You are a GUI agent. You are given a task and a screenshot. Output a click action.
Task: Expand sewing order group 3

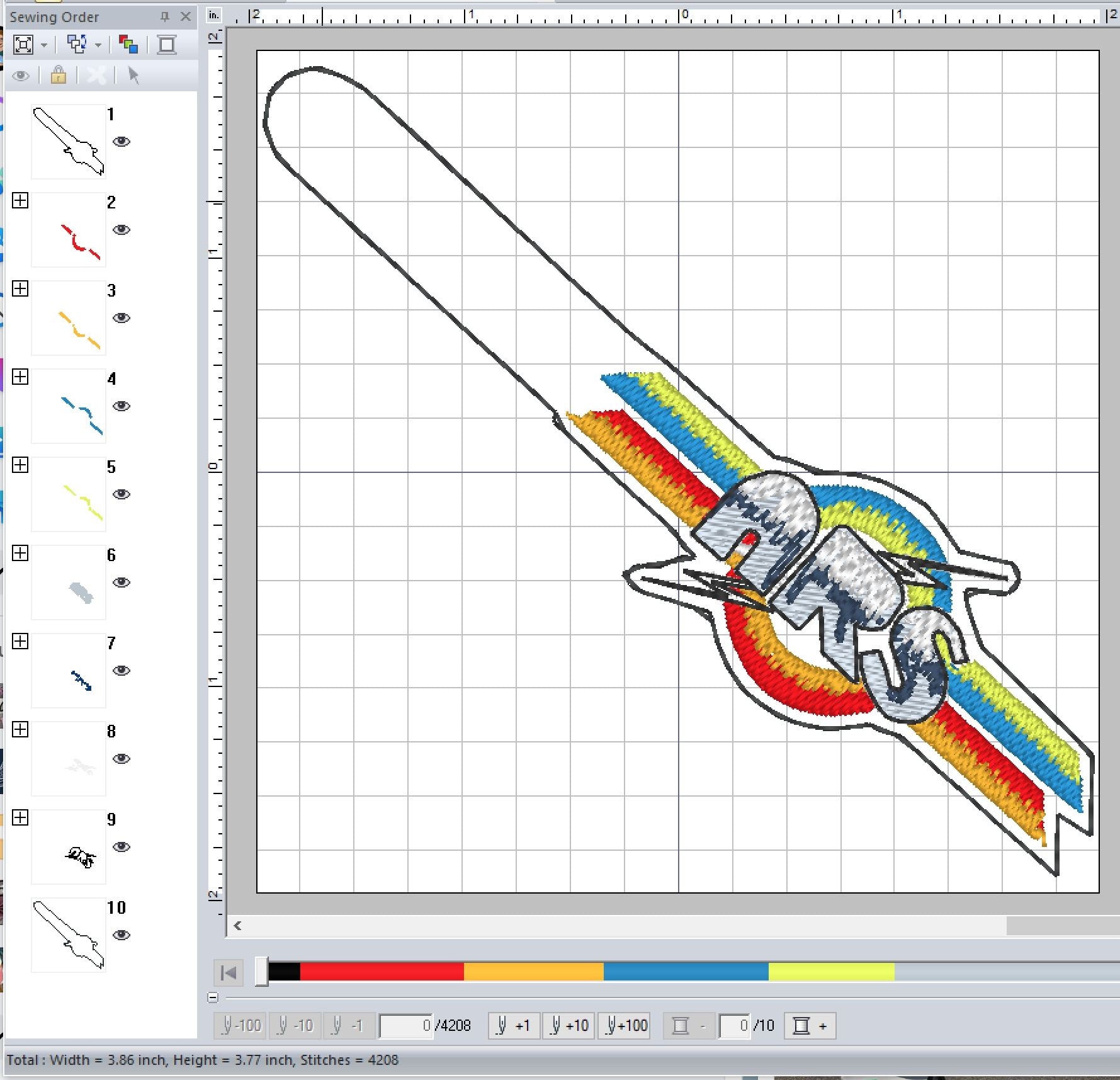pyautogui.click(x=20, y=289)
